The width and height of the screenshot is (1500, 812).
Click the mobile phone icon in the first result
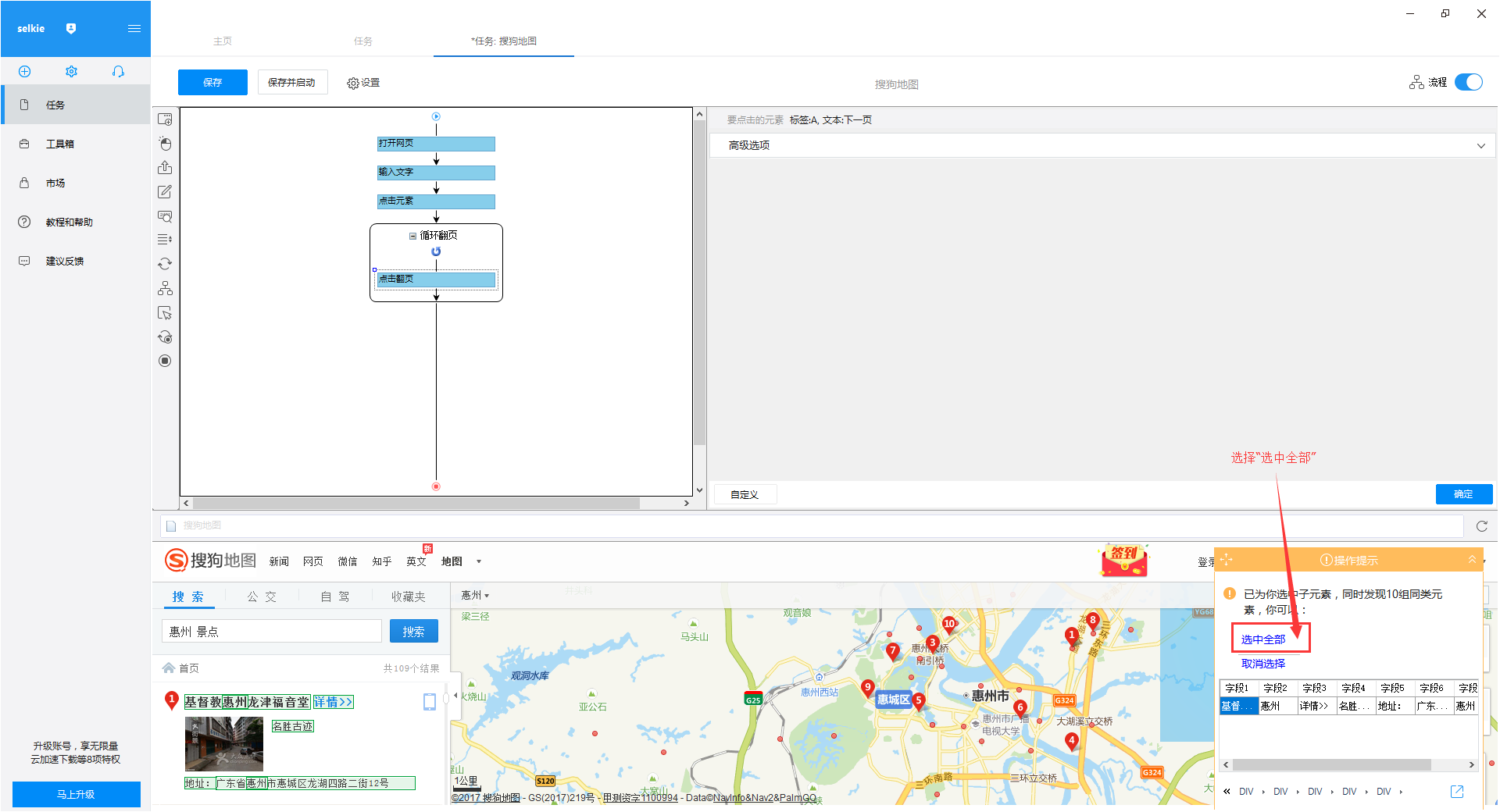(x=430, y=702)
